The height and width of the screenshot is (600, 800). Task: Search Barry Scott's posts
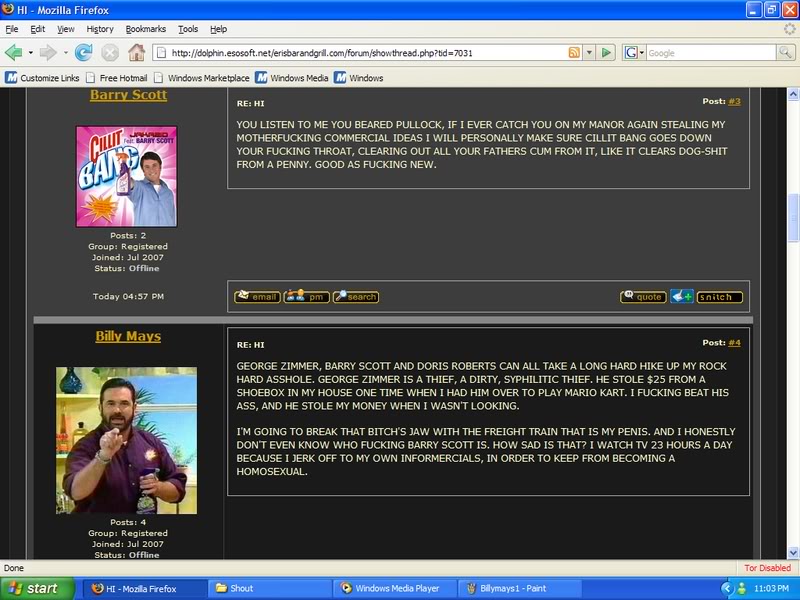pyautogui.click(x=356, y=297)
